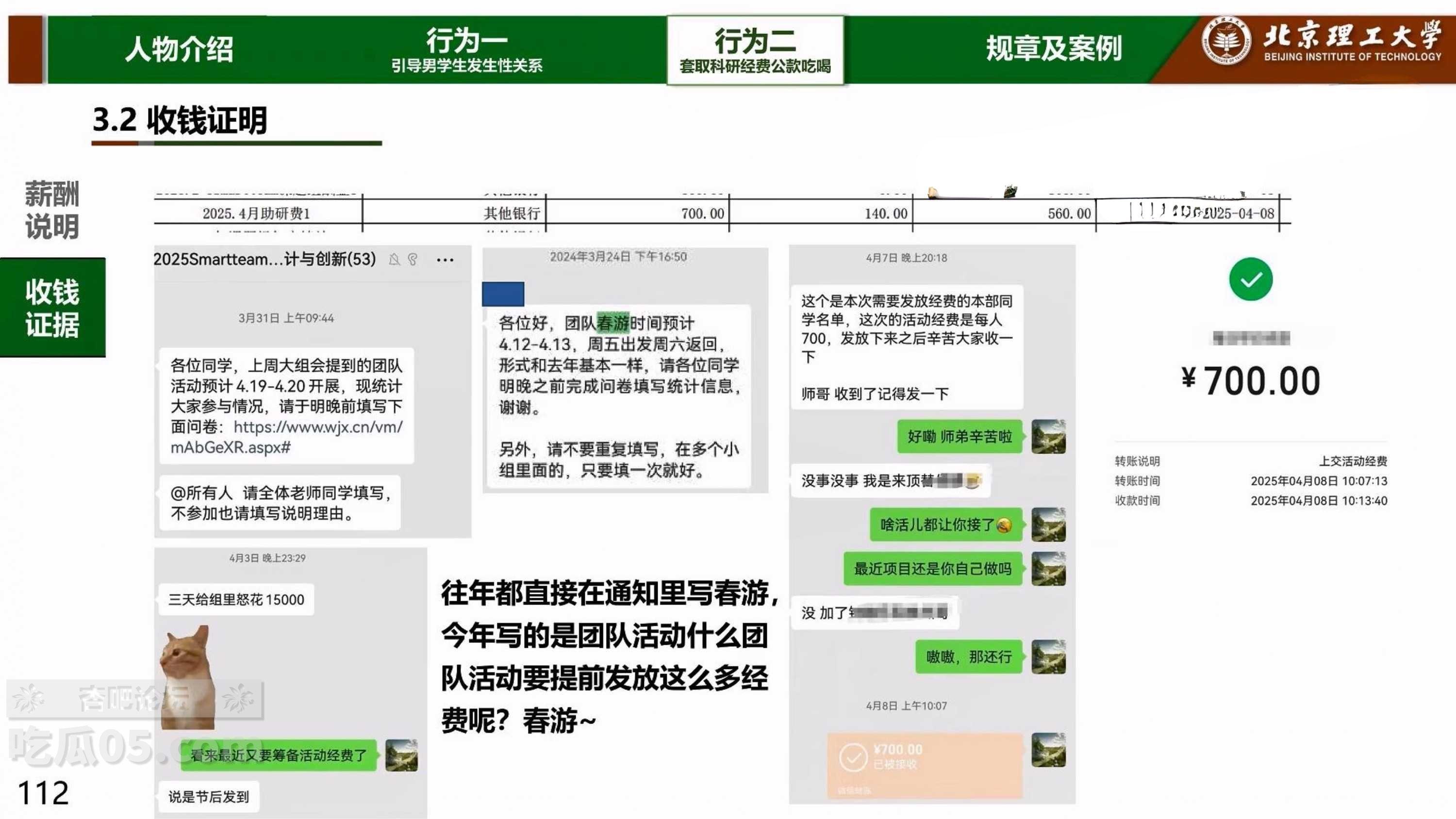Click the 2025Smartteam group chat title
The width and height of the screenshot is (1456, 819).
coord(265,259)
